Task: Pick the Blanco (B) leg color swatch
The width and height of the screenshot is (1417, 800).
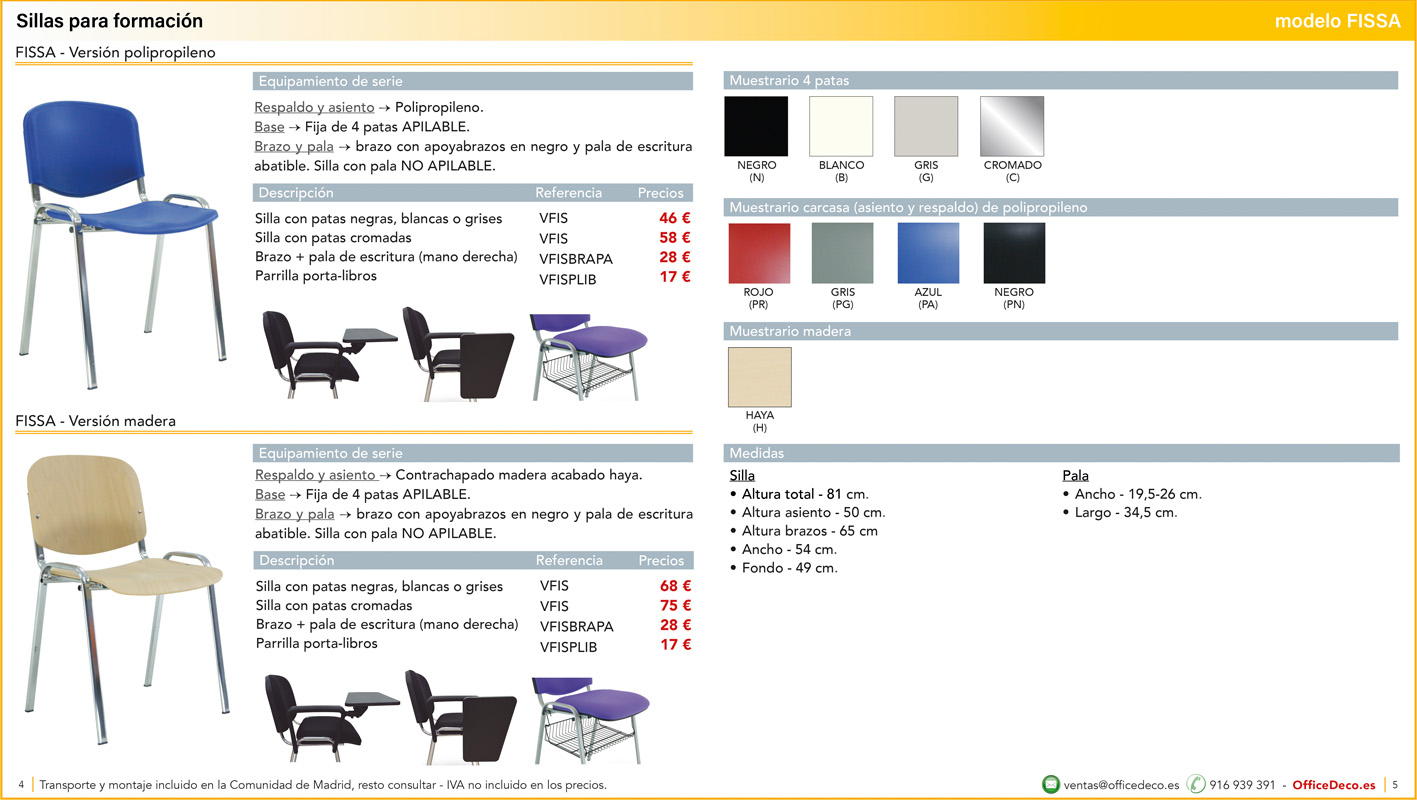Action: (x=841, y=127)
